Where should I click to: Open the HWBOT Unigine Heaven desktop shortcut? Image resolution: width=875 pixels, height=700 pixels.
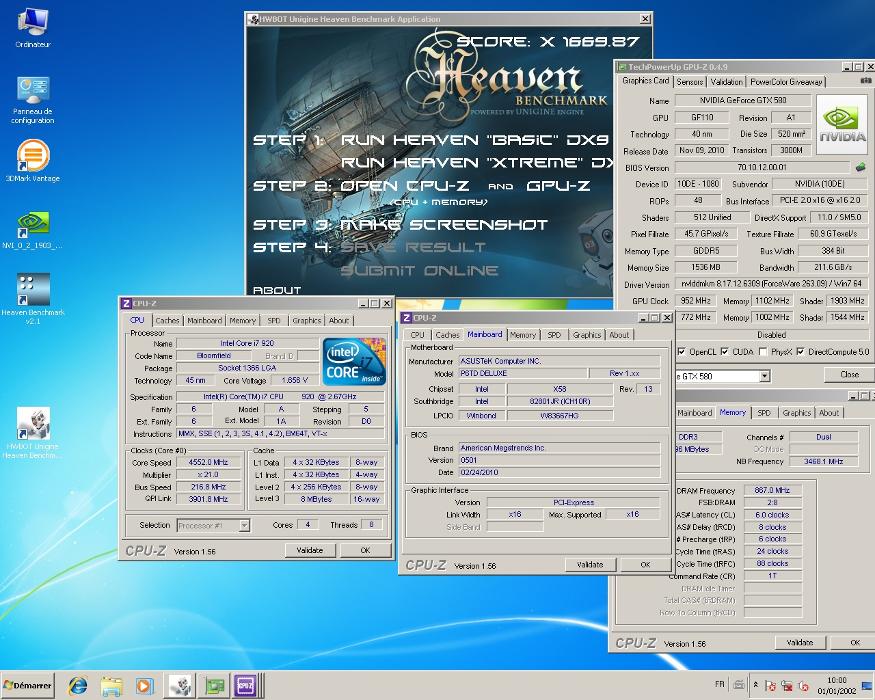33,433
